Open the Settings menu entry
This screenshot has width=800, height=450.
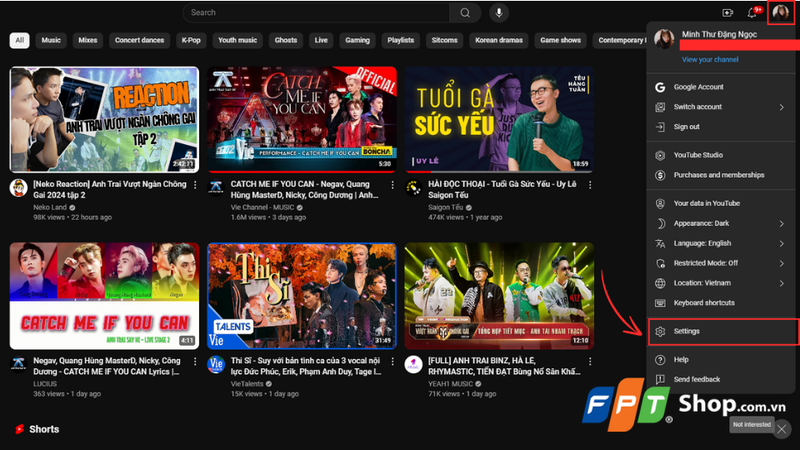(721, 332)
